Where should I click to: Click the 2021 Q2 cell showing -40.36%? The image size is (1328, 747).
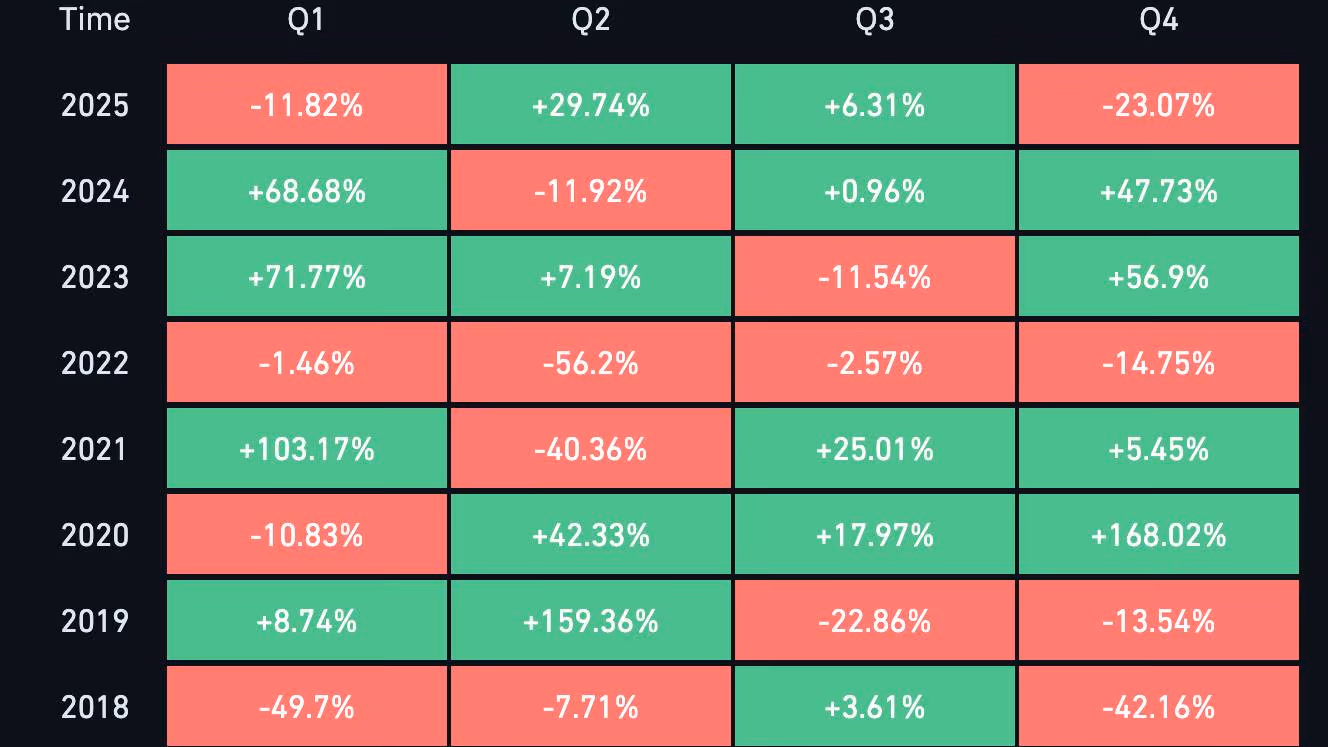pyautogui.click(x=590, y=449)
